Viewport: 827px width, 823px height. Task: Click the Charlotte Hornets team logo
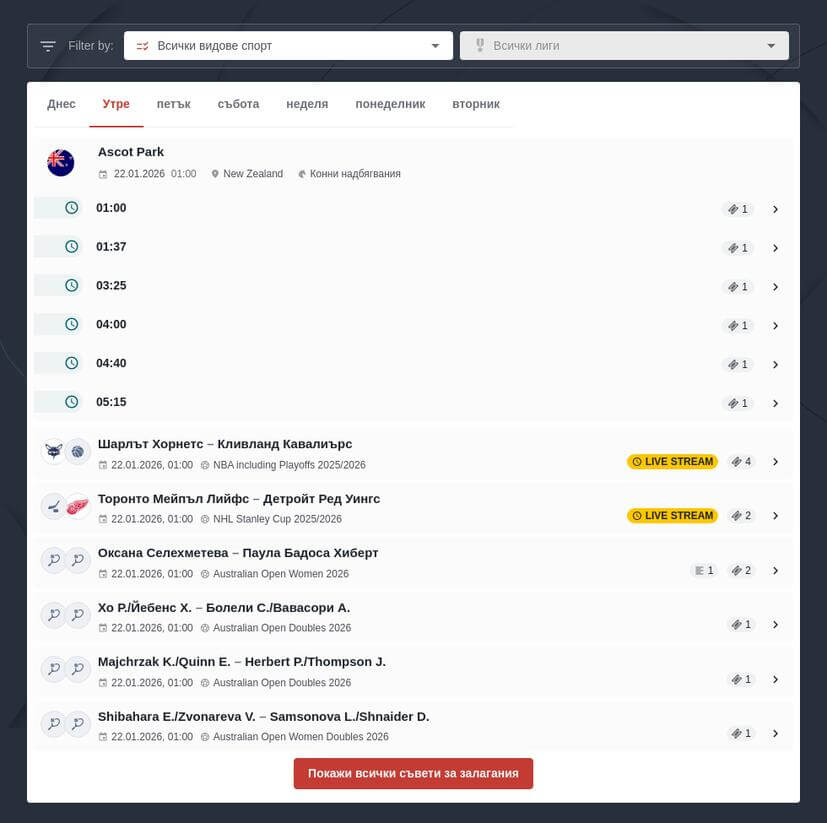click(53, 451)
